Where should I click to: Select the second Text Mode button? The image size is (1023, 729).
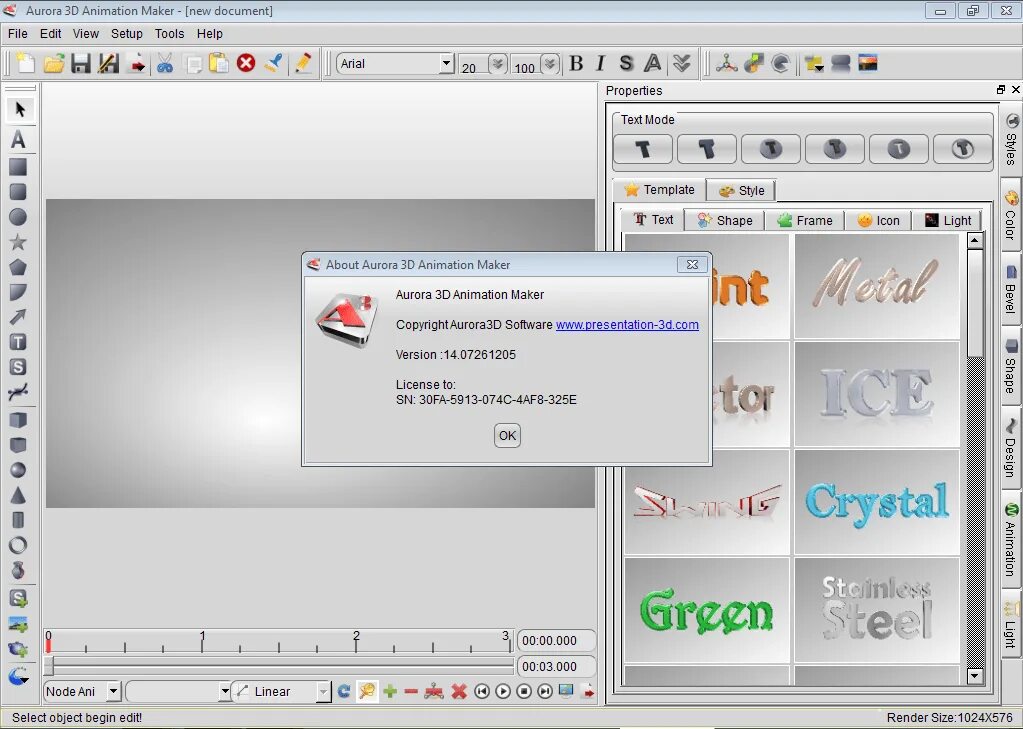pos(707,149)
